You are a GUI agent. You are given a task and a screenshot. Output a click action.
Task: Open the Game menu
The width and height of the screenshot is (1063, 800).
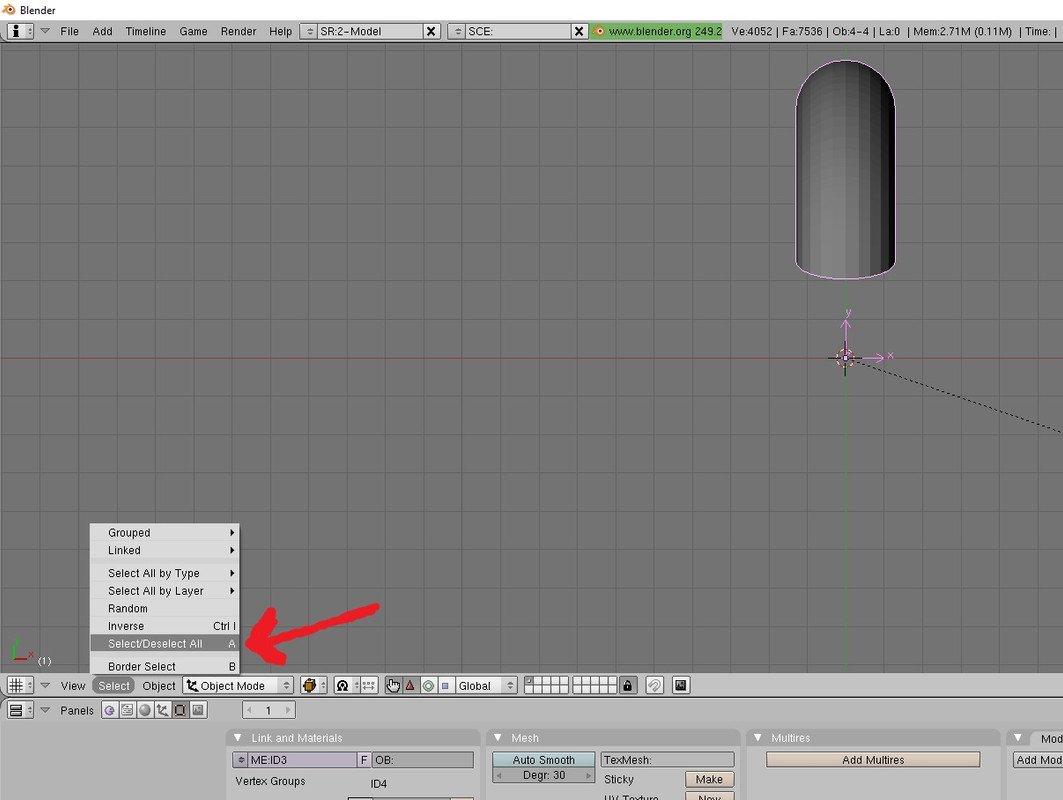pos(193,31)
